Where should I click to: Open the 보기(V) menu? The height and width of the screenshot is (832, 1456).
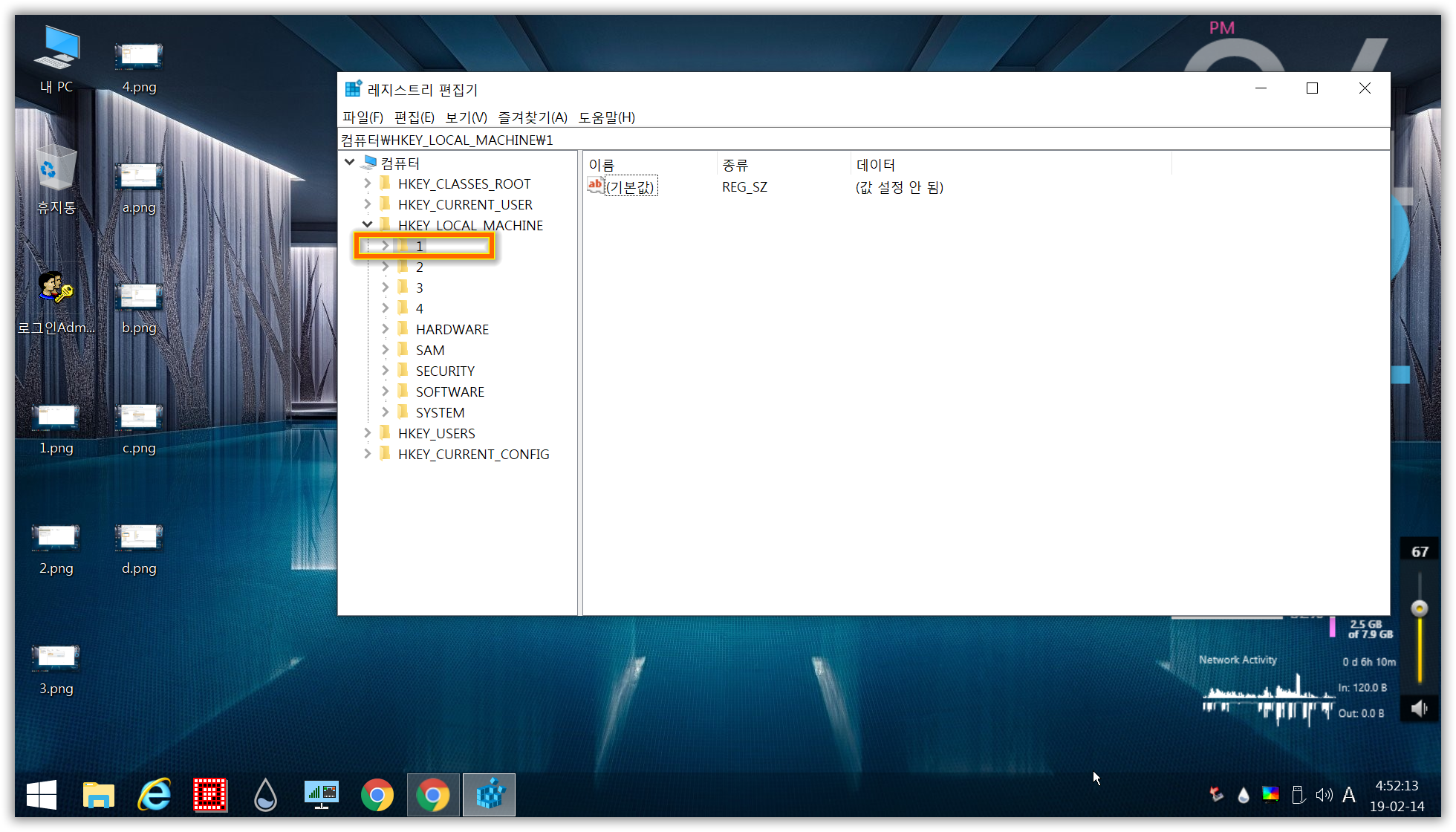coord(466,117)
